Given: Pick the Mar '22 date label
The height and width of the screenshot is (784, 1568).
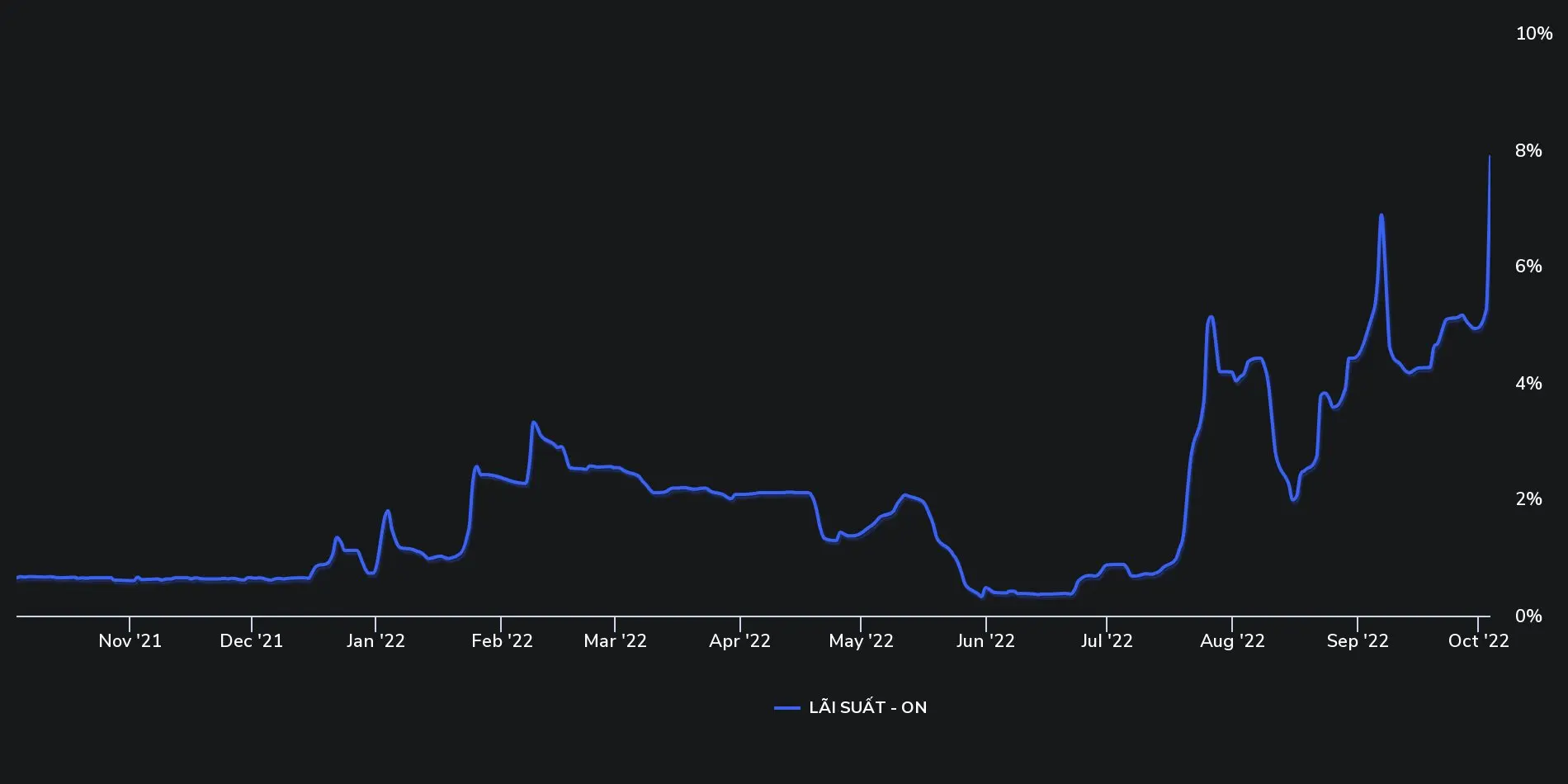Looking at the screenshot, I should [x=615, y=641].
